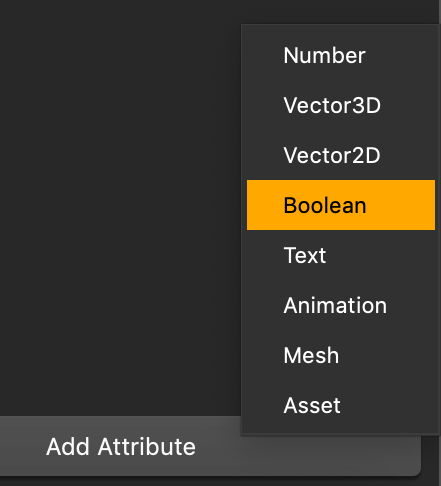Create a Vector3D type attribute
This screenshot has width=441, height=486.
pos(341,105)
